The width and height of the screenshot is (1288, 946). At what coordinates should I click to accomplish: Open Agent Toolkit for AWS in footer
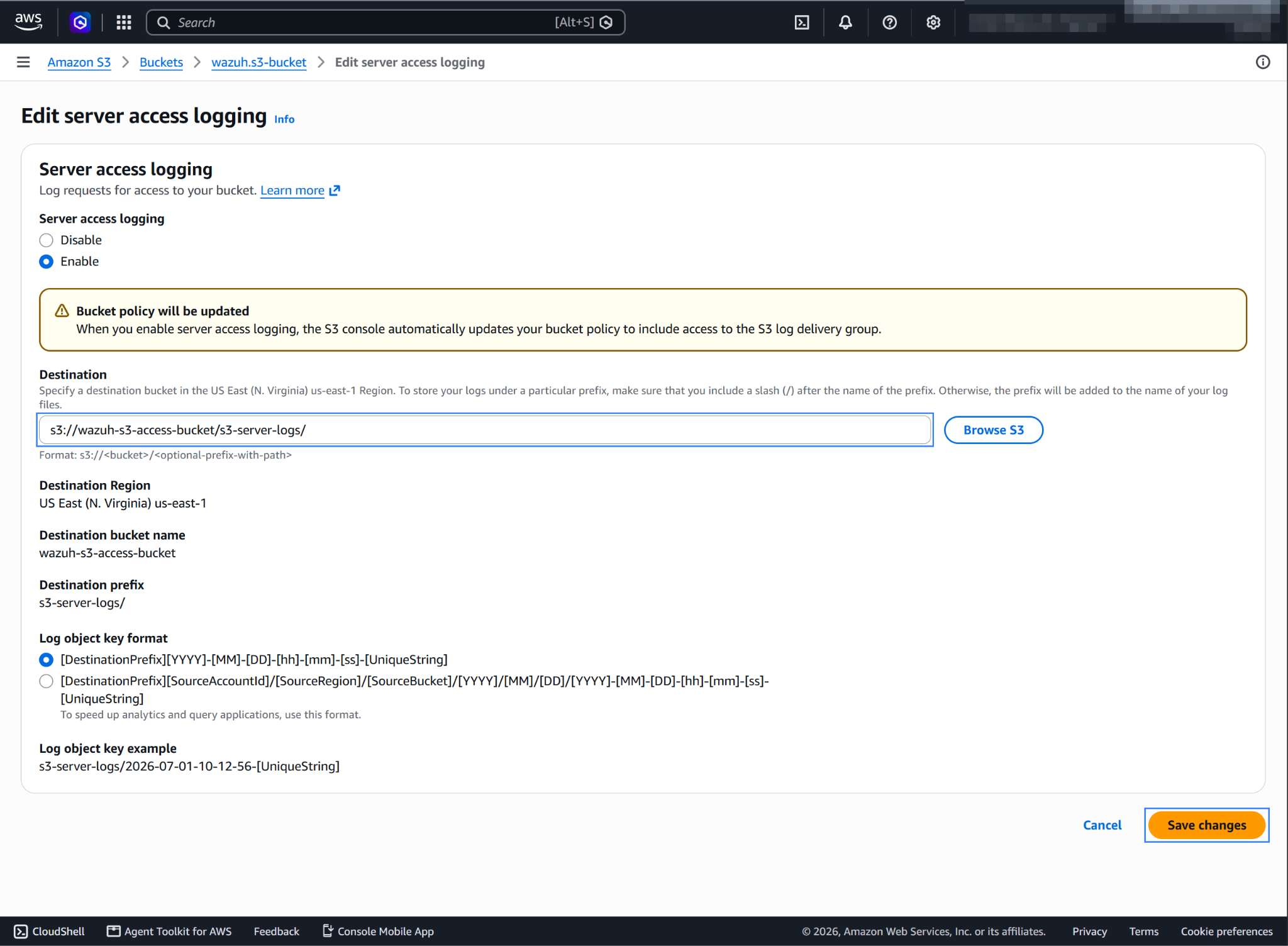(169, 932)
